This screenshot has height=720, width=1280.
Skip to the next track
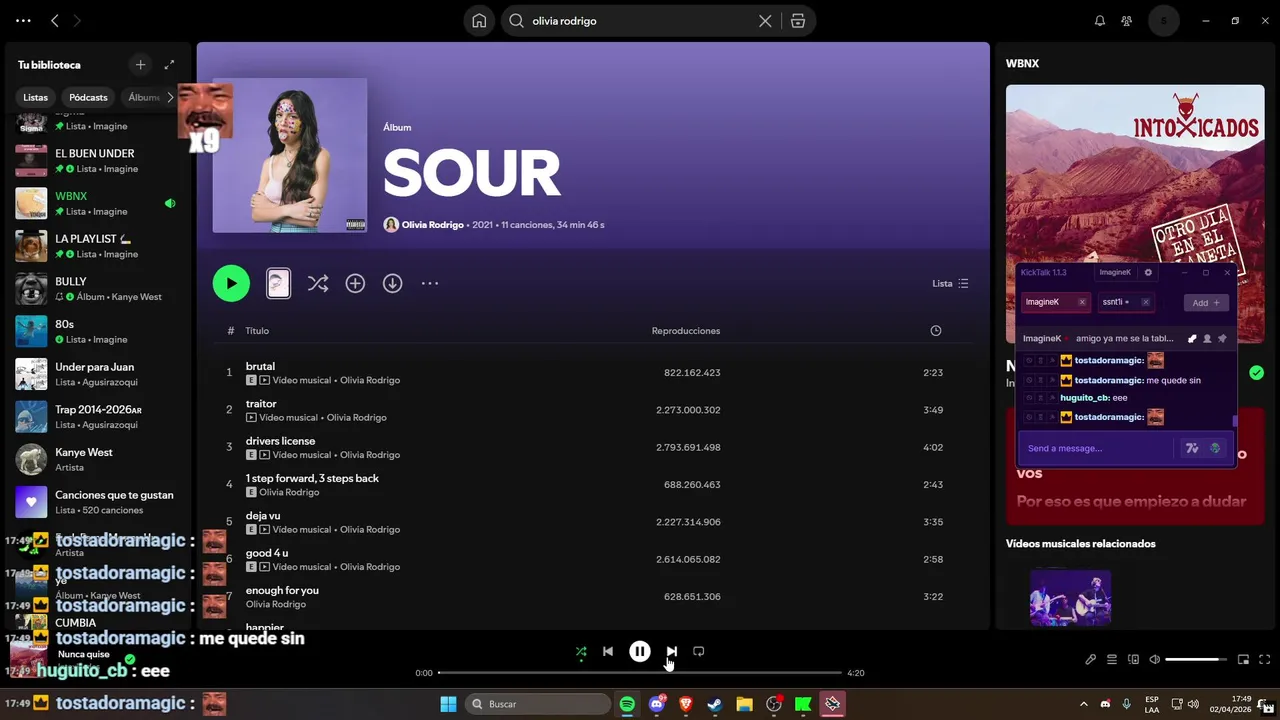point(672,651)
